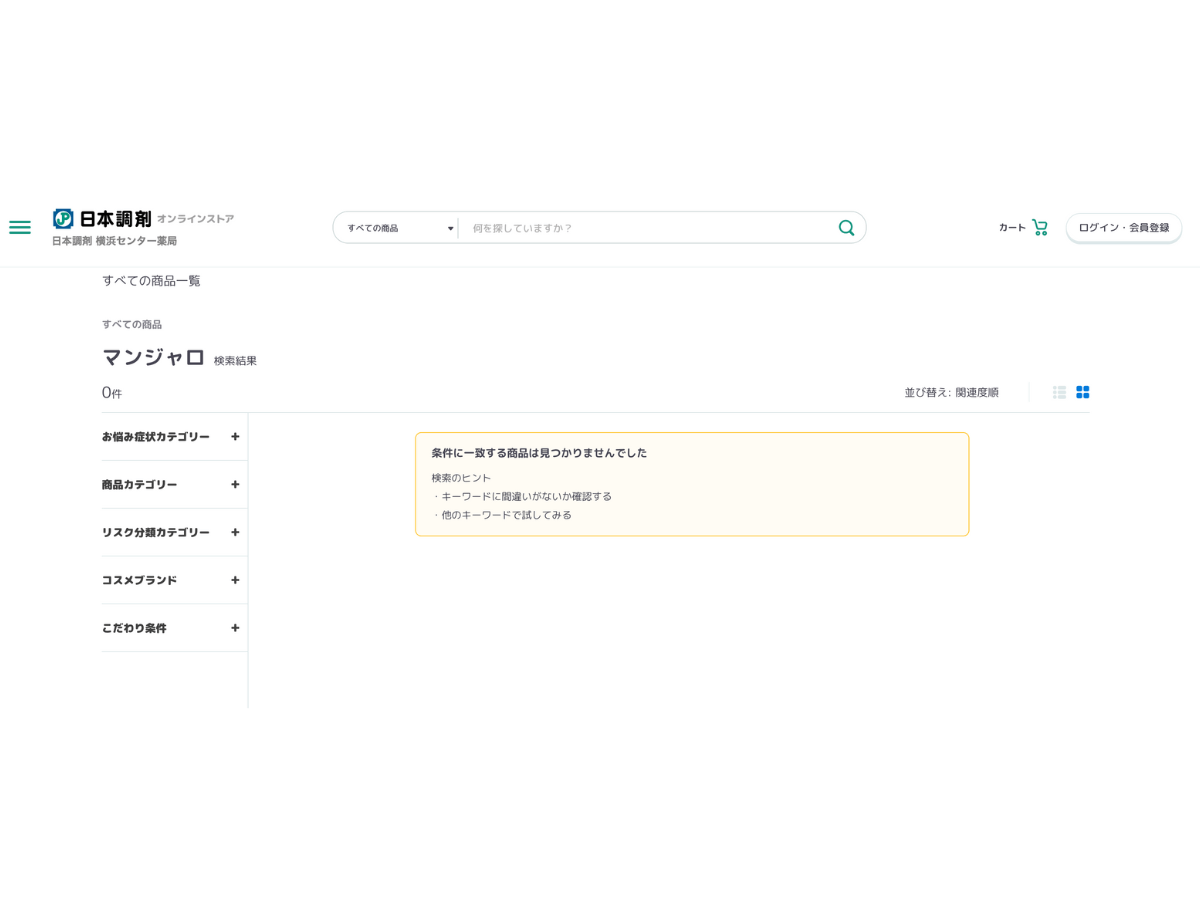The image size is (1200, 900).
Task: Expand the お悩み症状カテゴリー filter
Action: point(171,437)
